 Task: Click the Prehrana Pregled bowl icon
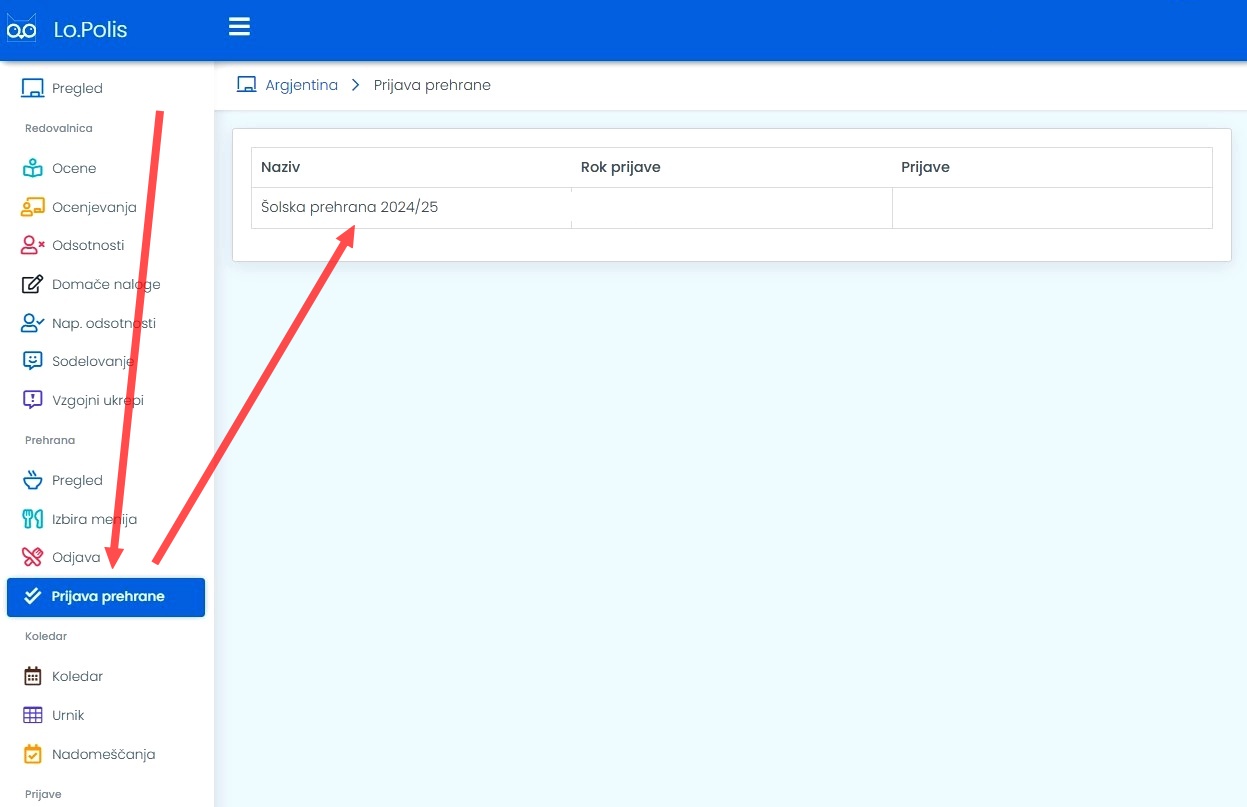33,480
